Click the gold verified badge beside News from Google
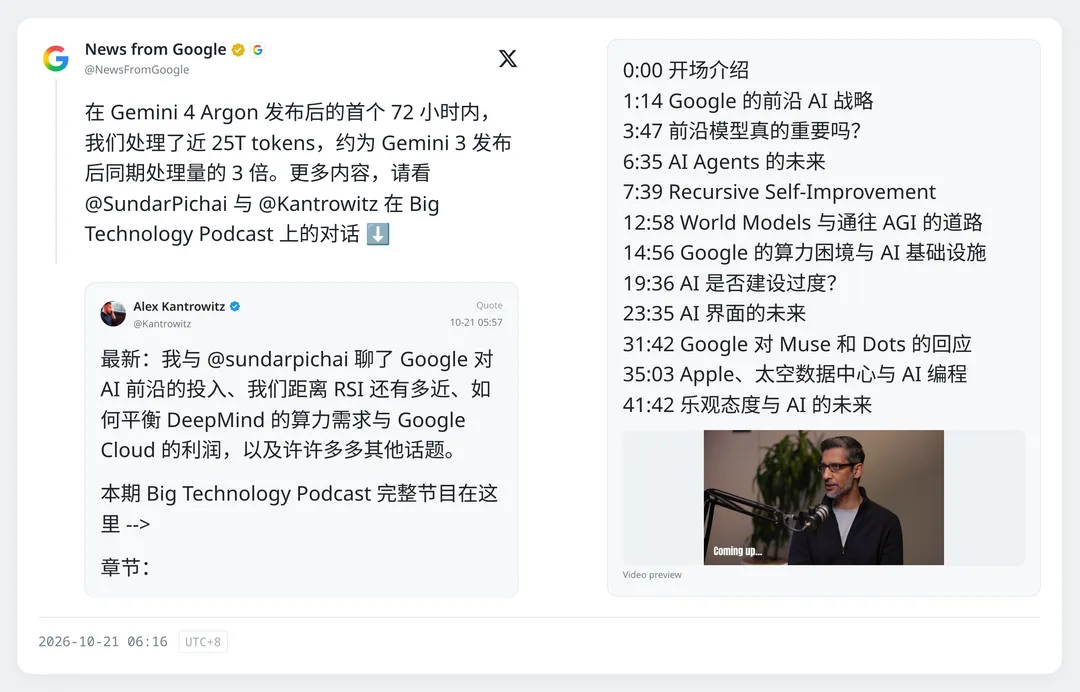Image resolution: width=1080 pixels, height=692 pixels. point(238,50)
